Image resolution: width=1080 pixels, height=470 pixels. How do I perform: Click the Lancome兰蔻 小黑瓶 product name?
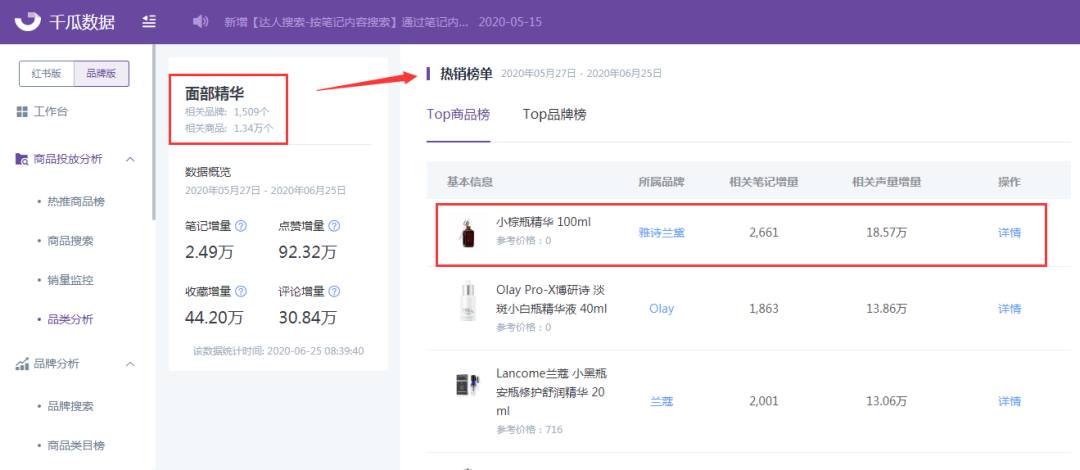(x=552, y=392)
